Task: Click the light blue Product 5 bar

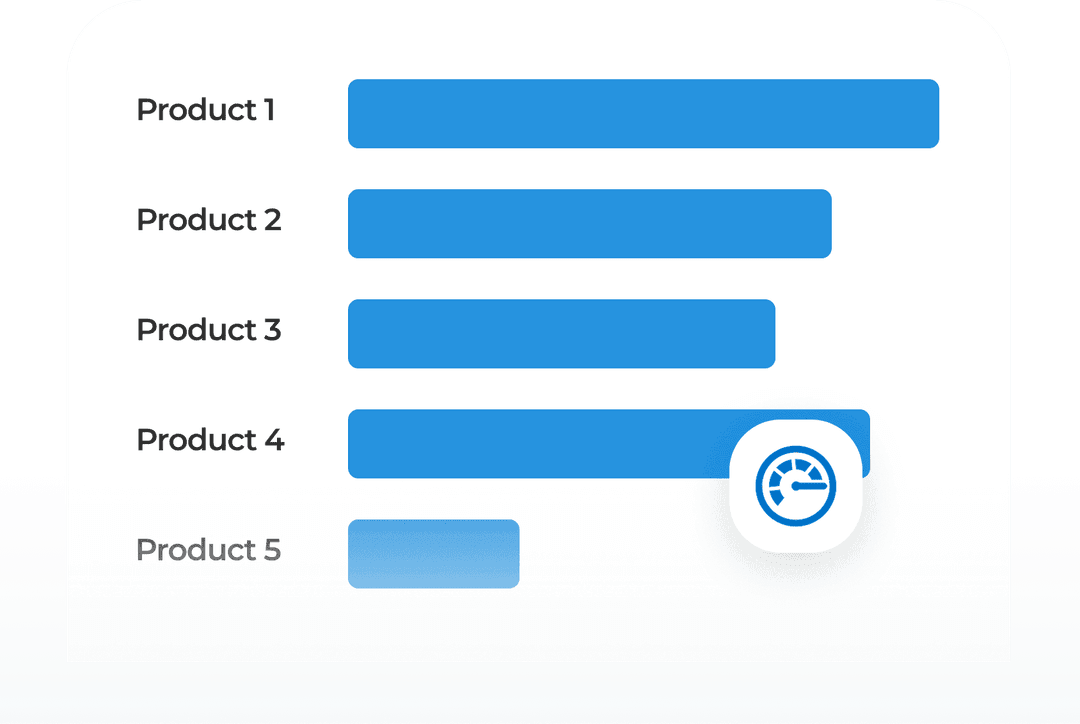Action: click(x=433, y=554)
